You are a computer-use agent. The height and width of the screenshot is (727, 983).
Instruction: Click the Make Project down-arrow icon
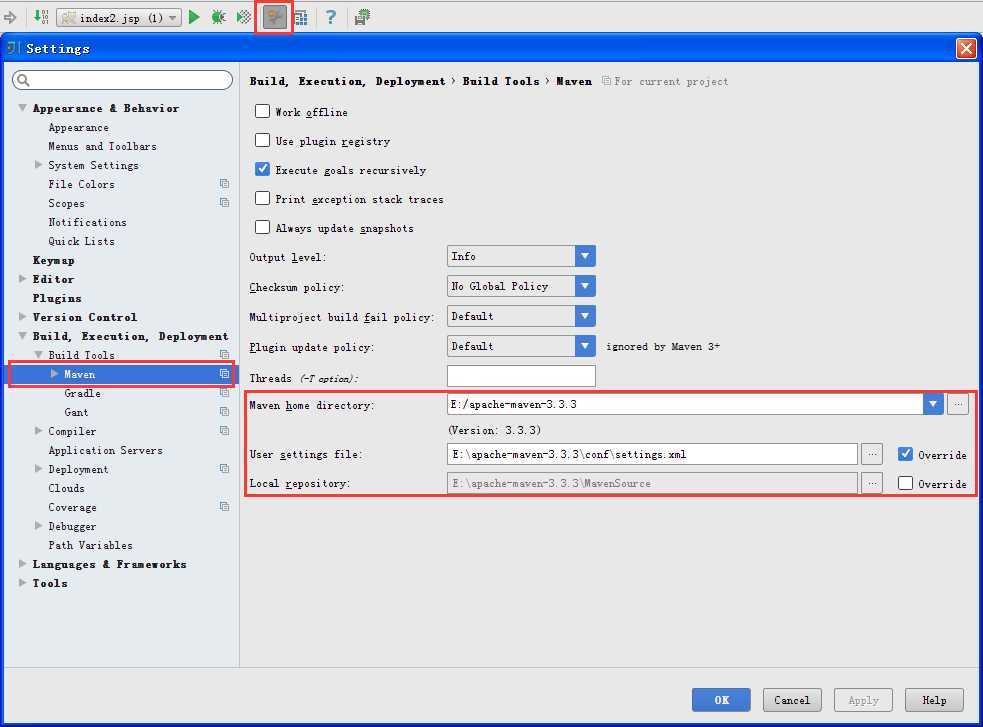(x=41, y=16)
